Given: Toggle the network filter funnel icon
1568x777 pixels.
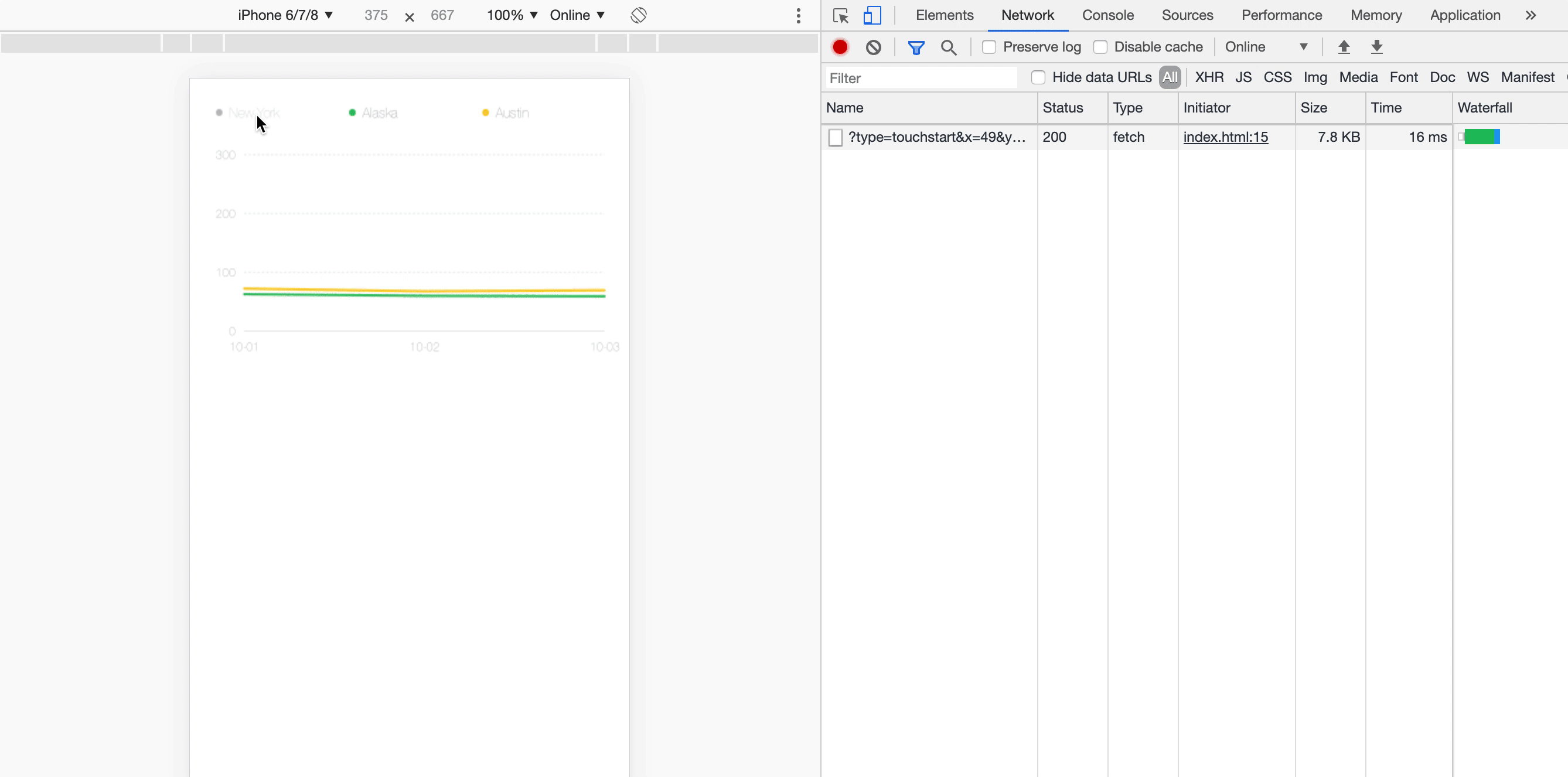Looking at the screenshot, I should coord(915,47).
